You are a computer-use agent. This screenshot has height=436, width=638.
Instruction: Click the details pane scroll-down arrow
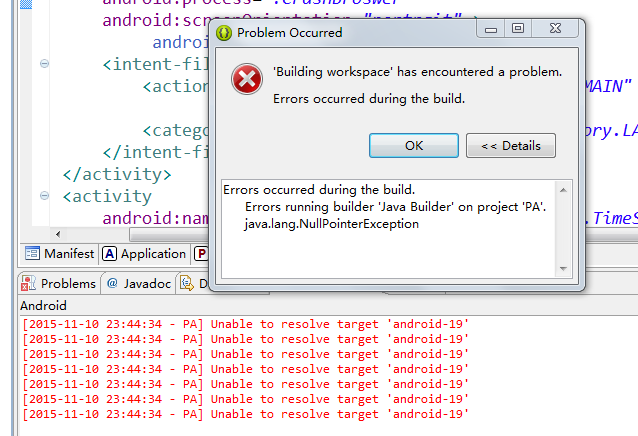[564, 268]
